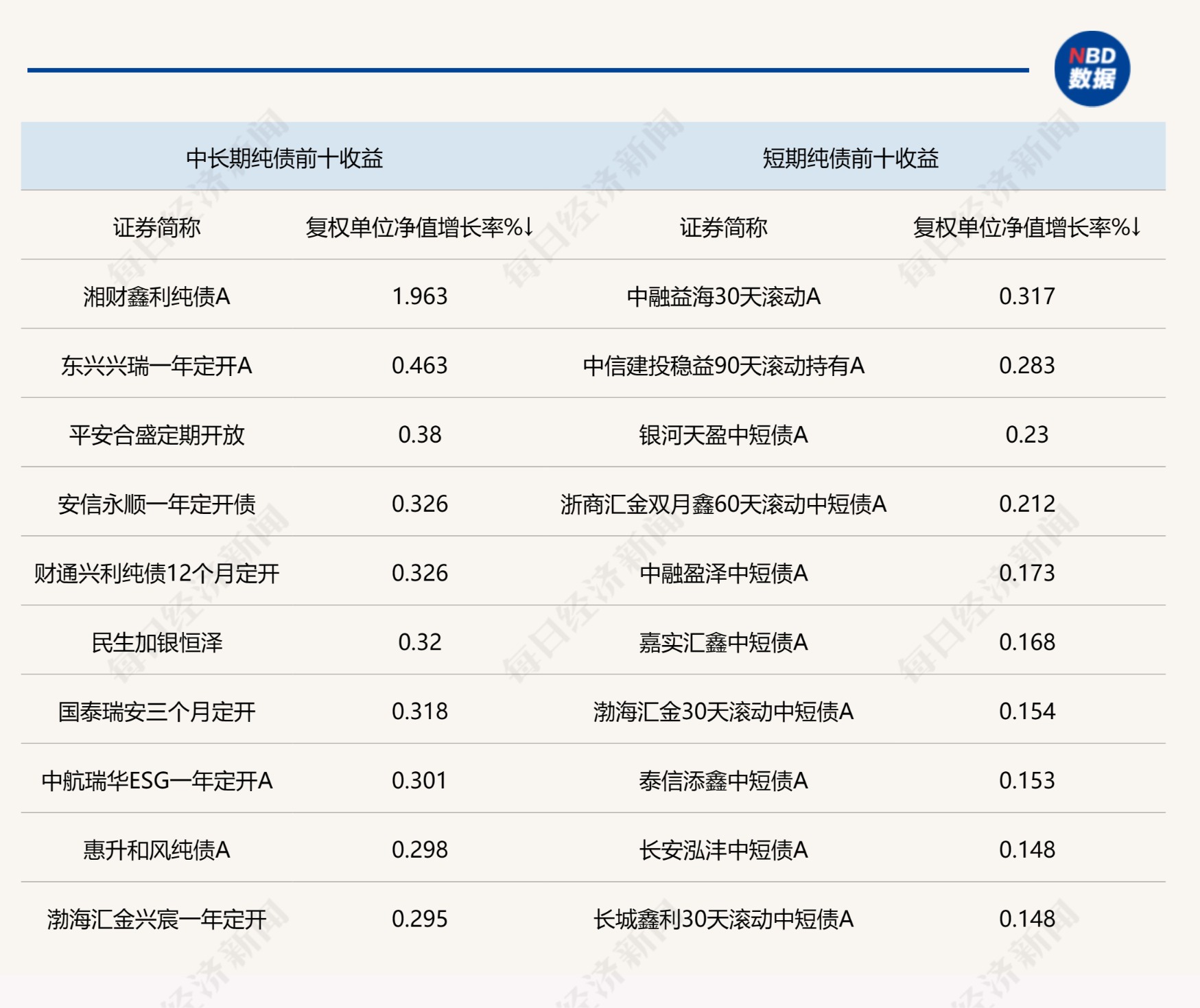Open 浙商汇金双月鑫60天滚动中短债A entry
This screenshot has width=1200, height=1008.
tap(723, 504)
